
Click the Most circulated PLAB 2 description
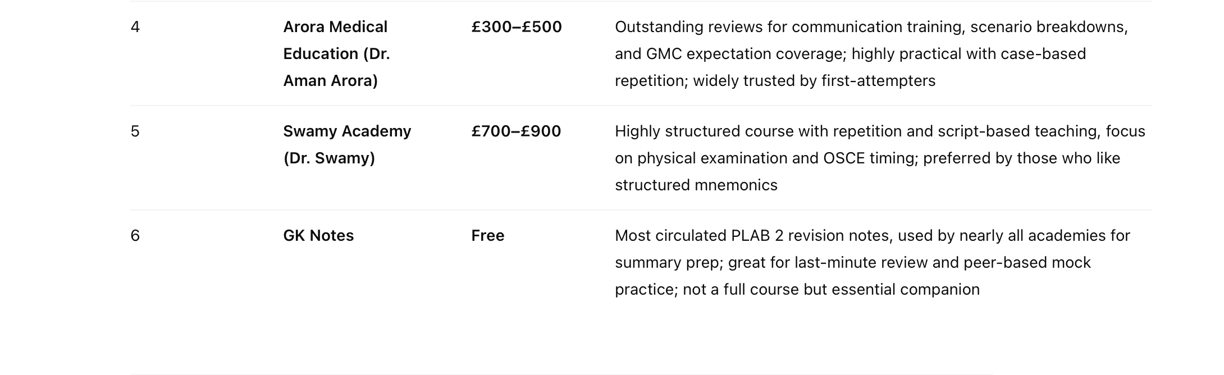click(872, 263)
